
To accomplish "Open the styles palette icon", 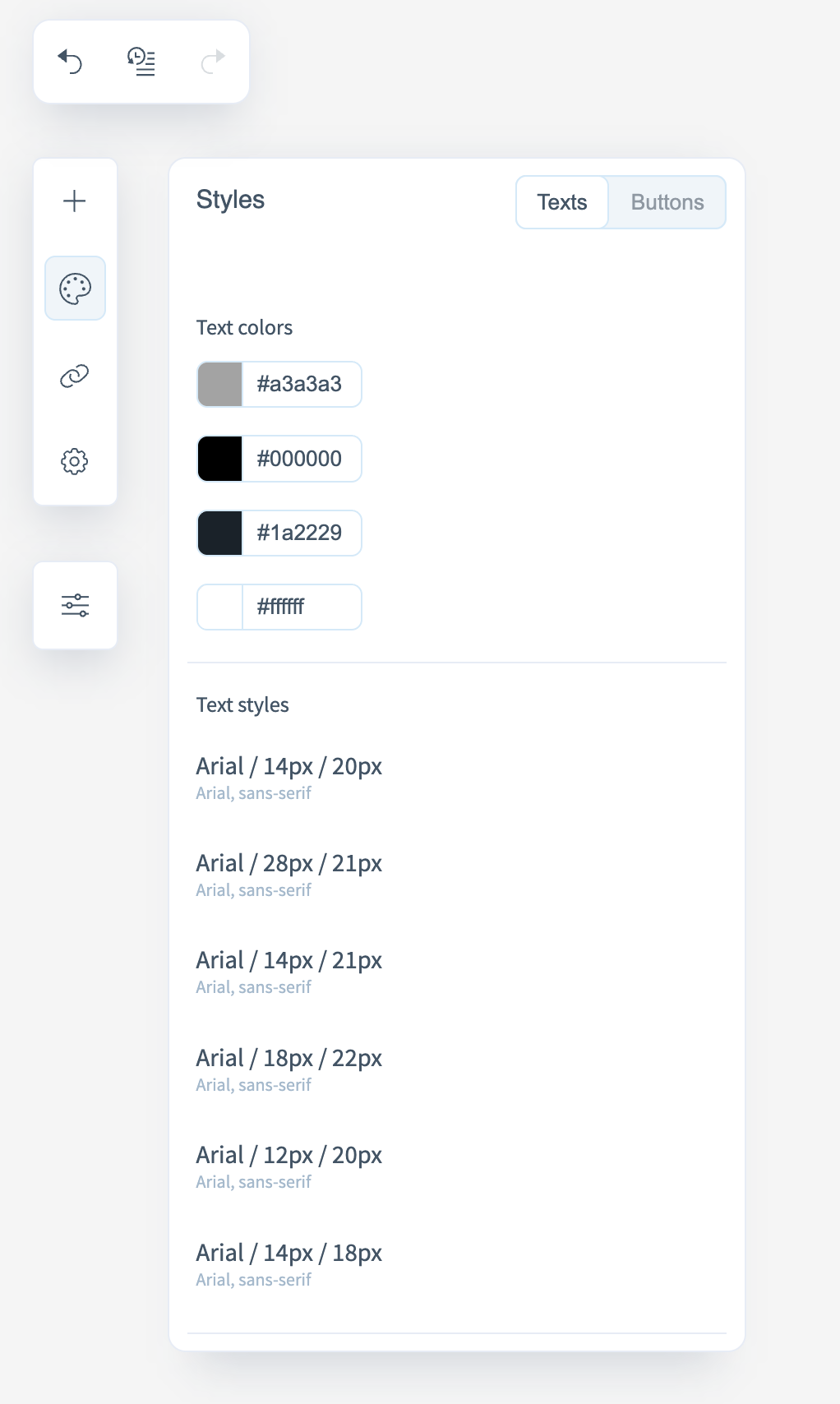I will (x=75, y=289).
